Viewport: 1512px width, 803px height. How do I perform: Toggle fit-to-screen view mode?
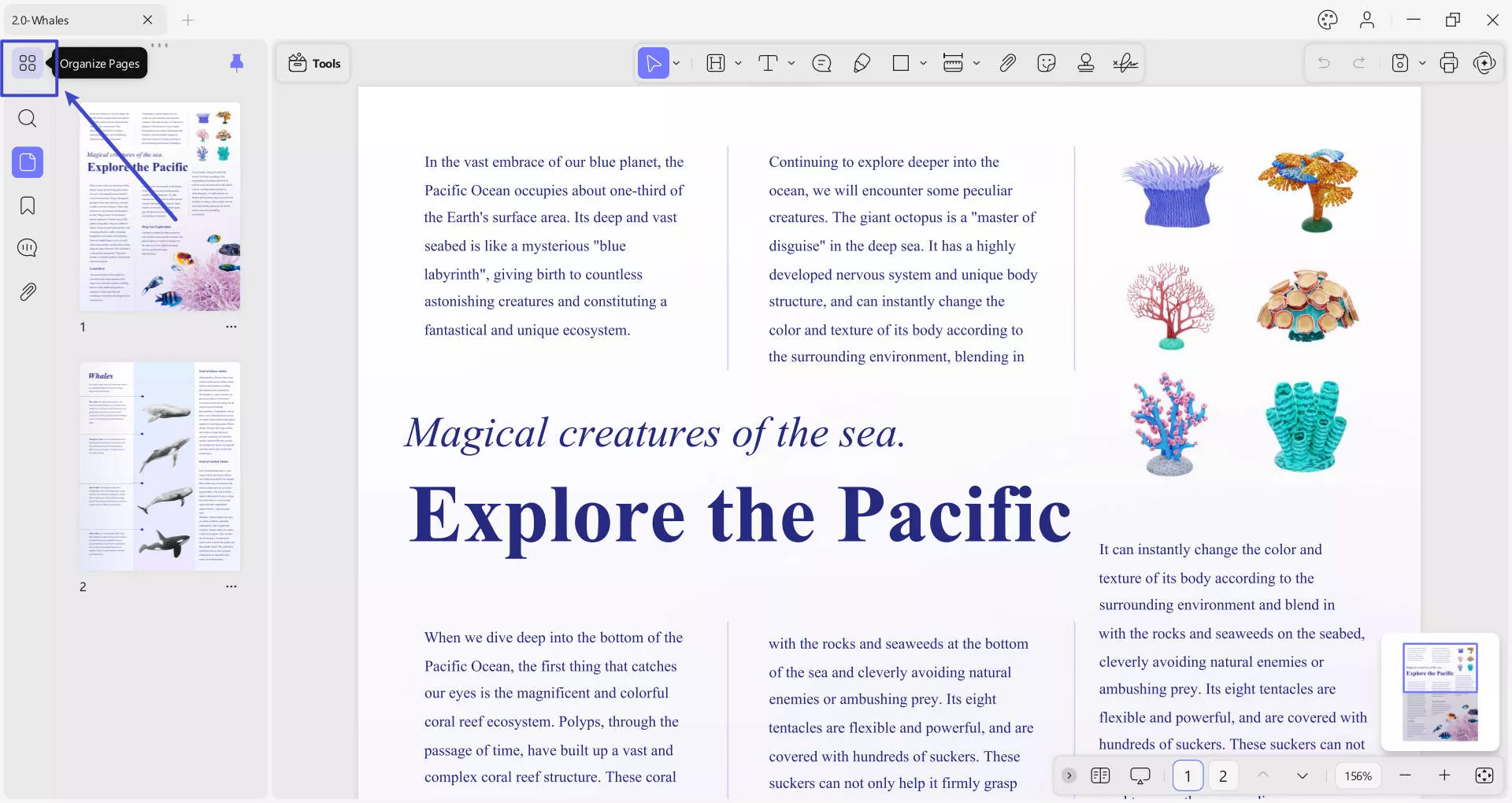pos(1484,775)
